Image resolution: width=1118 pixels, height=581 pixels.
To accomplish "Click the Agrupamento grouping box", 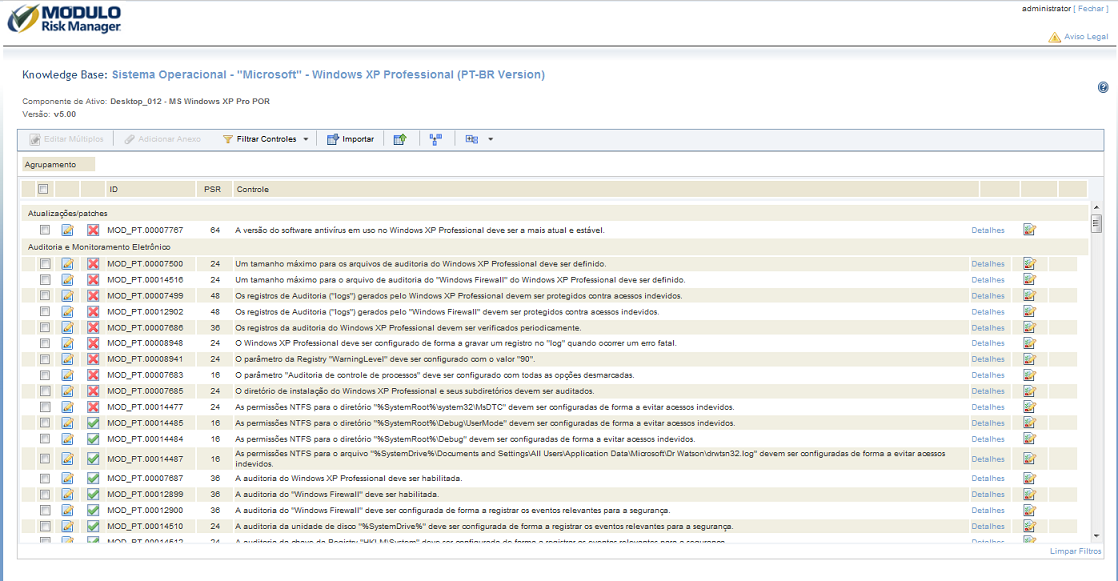I will [x=58, y=165].
